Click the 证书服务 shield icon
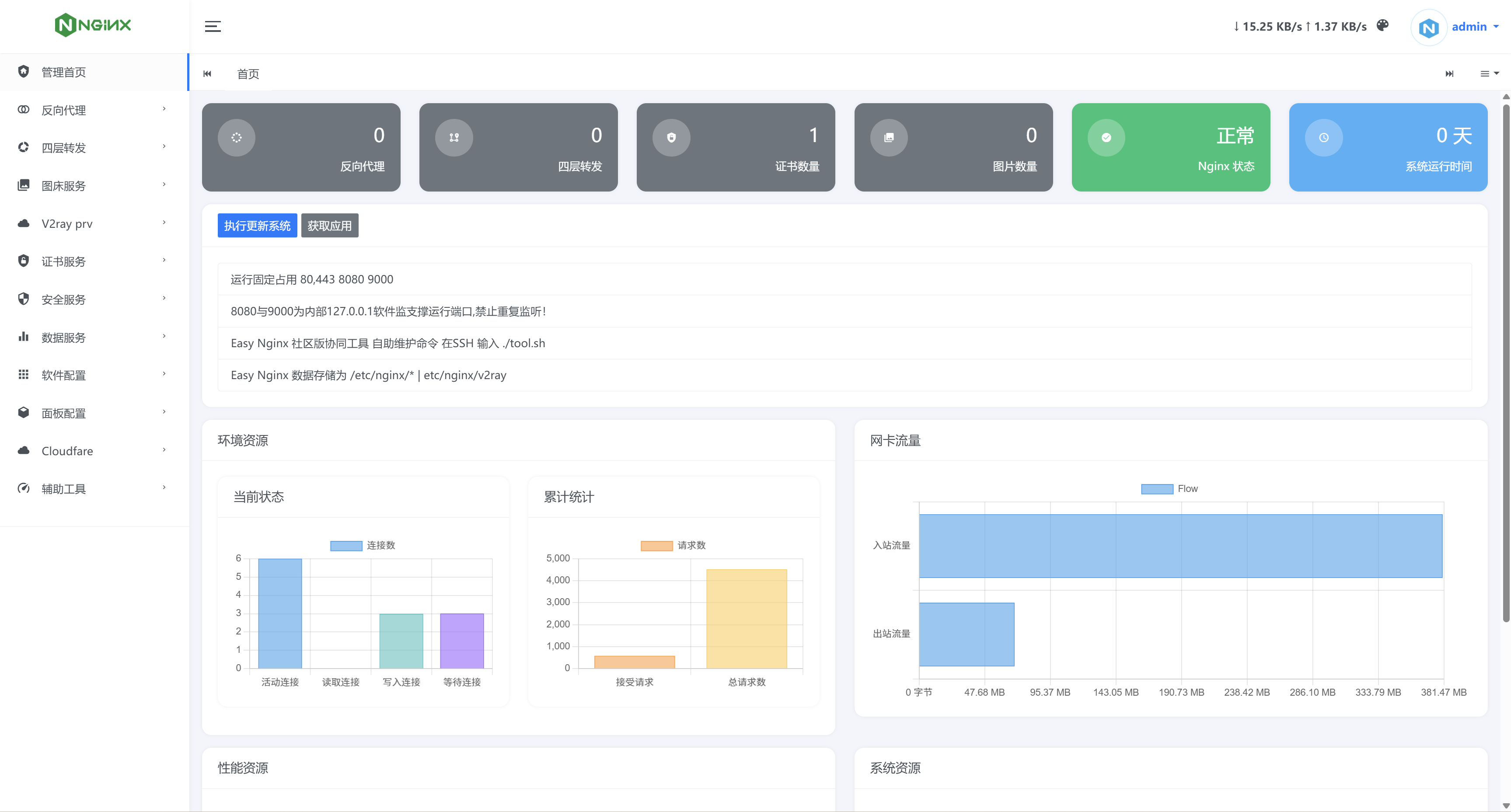Image resolution: width=1511 pixels, height=812 pixels. click(24, 261)
